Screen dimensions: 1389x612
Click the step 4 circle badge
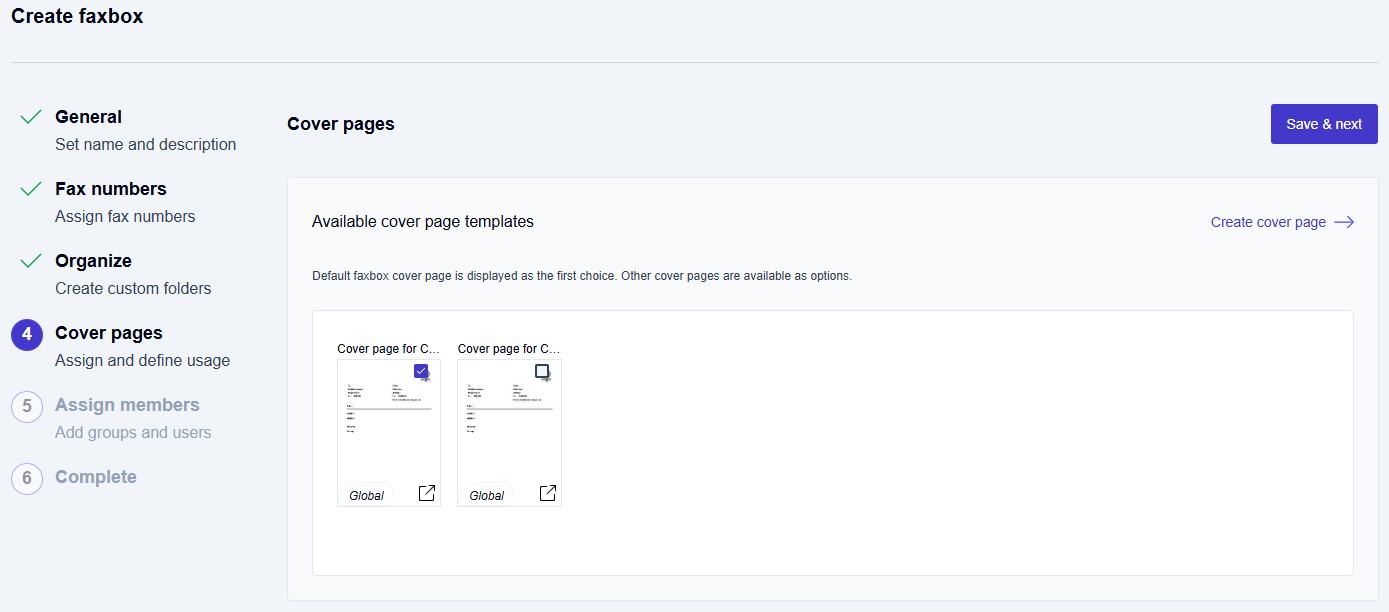coord(27,335)
